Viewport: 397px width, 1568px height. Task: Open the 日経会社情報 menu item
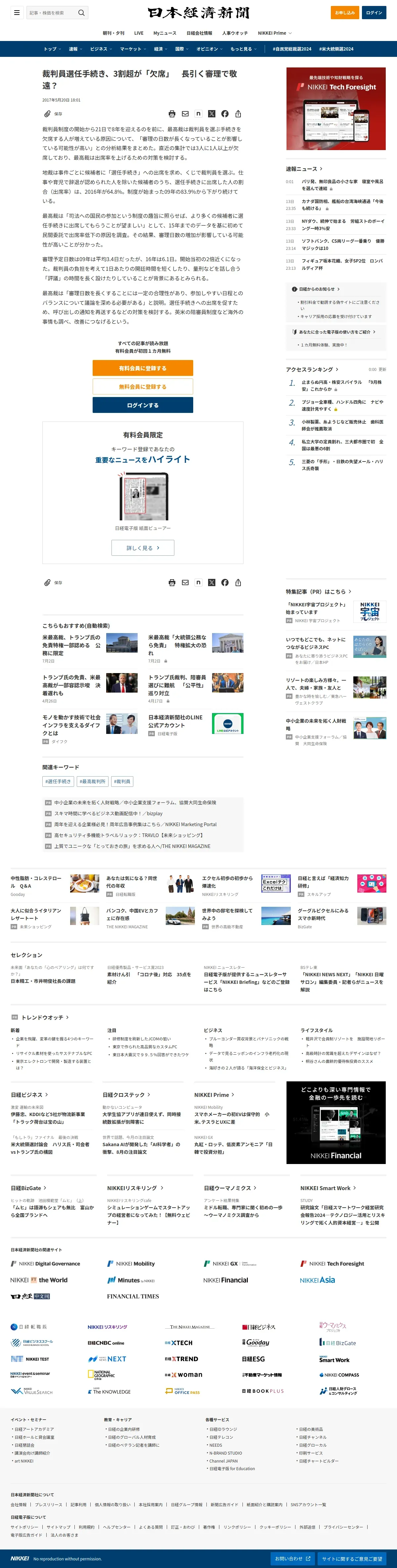(x=199, y=33)
